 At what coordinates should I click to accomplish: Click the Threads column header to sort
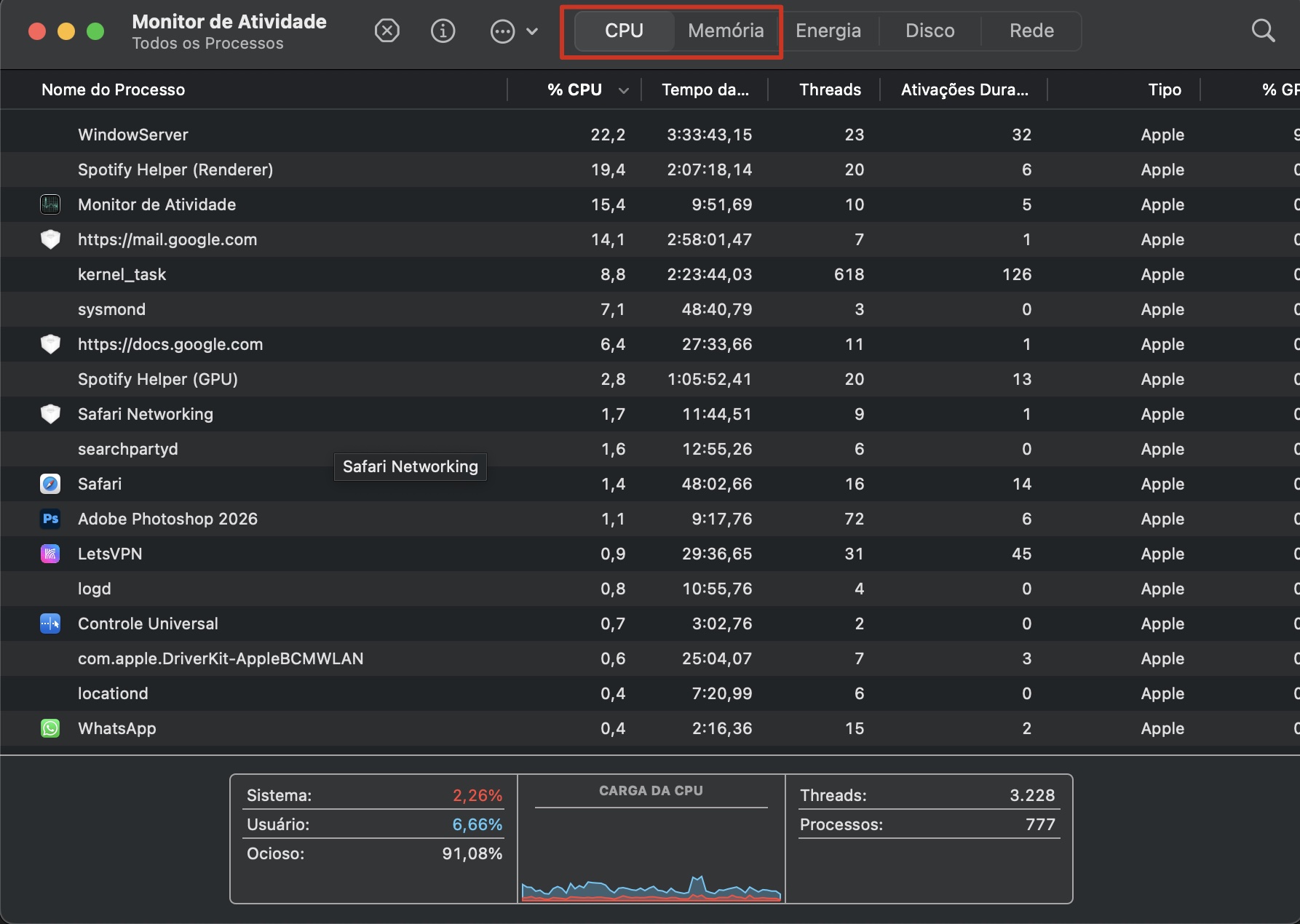[830, 89]
